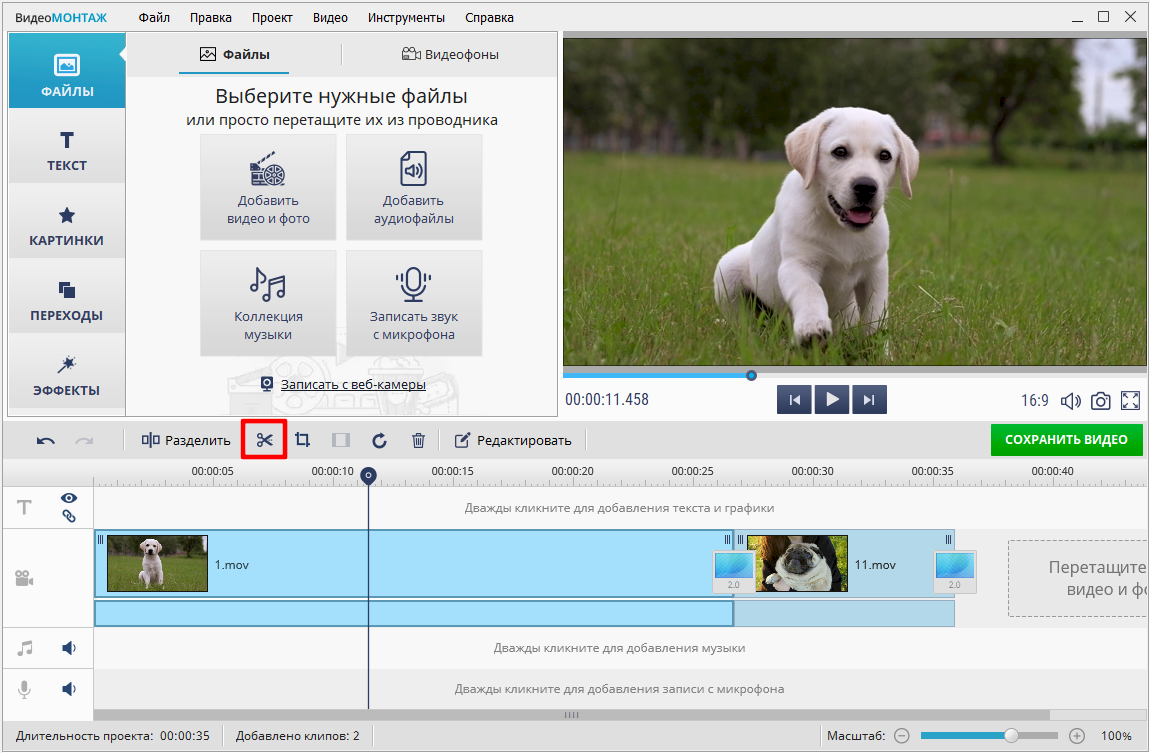The height and width of the screenshot is (753, 1150).
Task: Click the zoom in plus icon
Action: 1077,736
